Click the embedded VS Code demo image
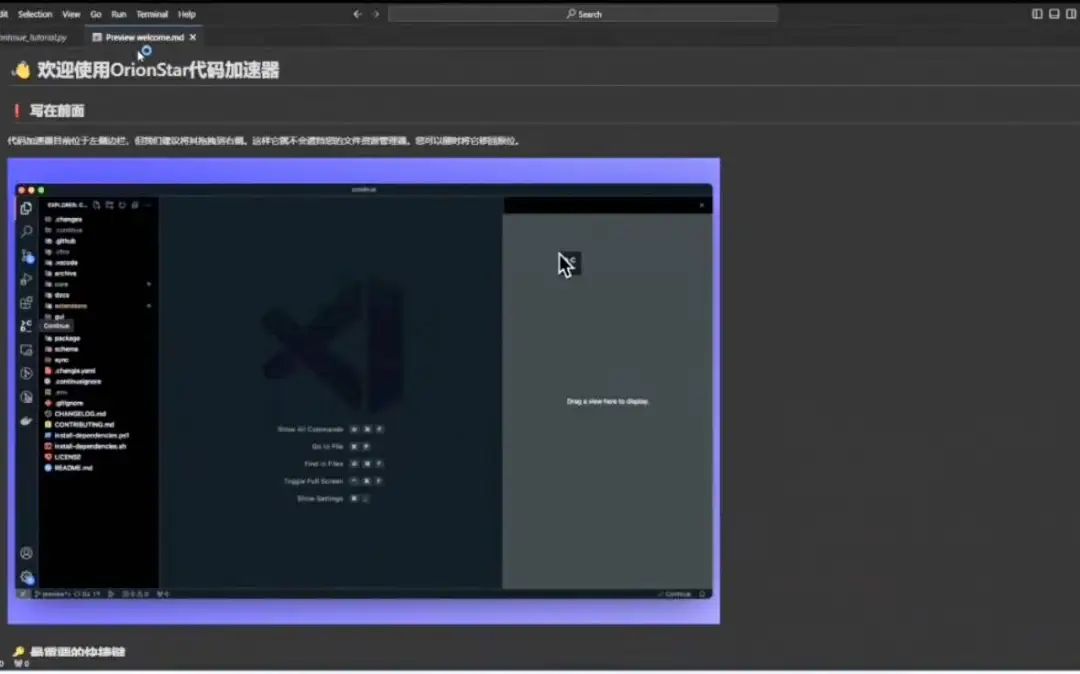The height and width of the screenshot is (674, 1080). click(x=364, y=391)
